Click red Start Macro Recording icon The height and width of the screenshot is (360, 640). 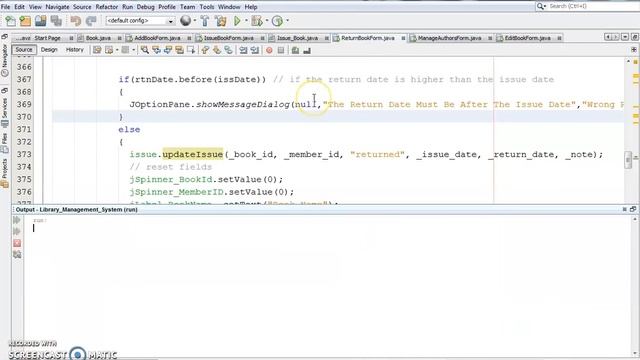tap(269, 50)
